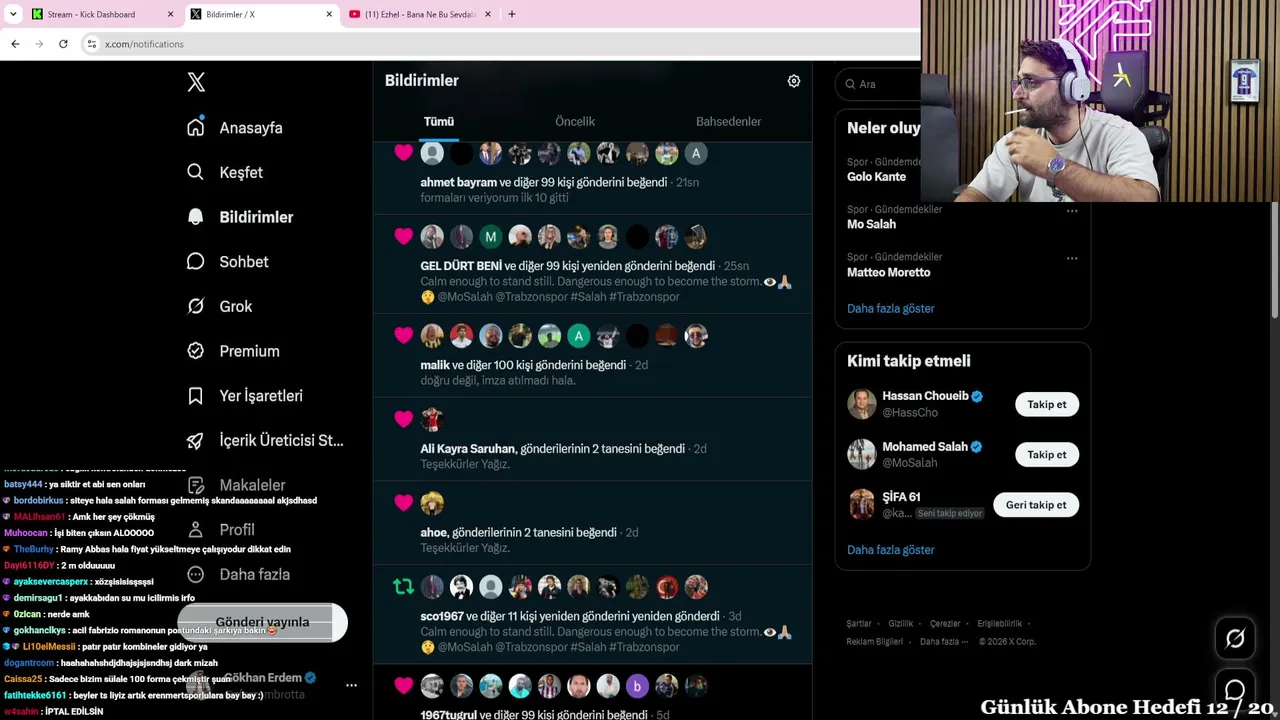Open Makaleler in the sidebar

240,485
